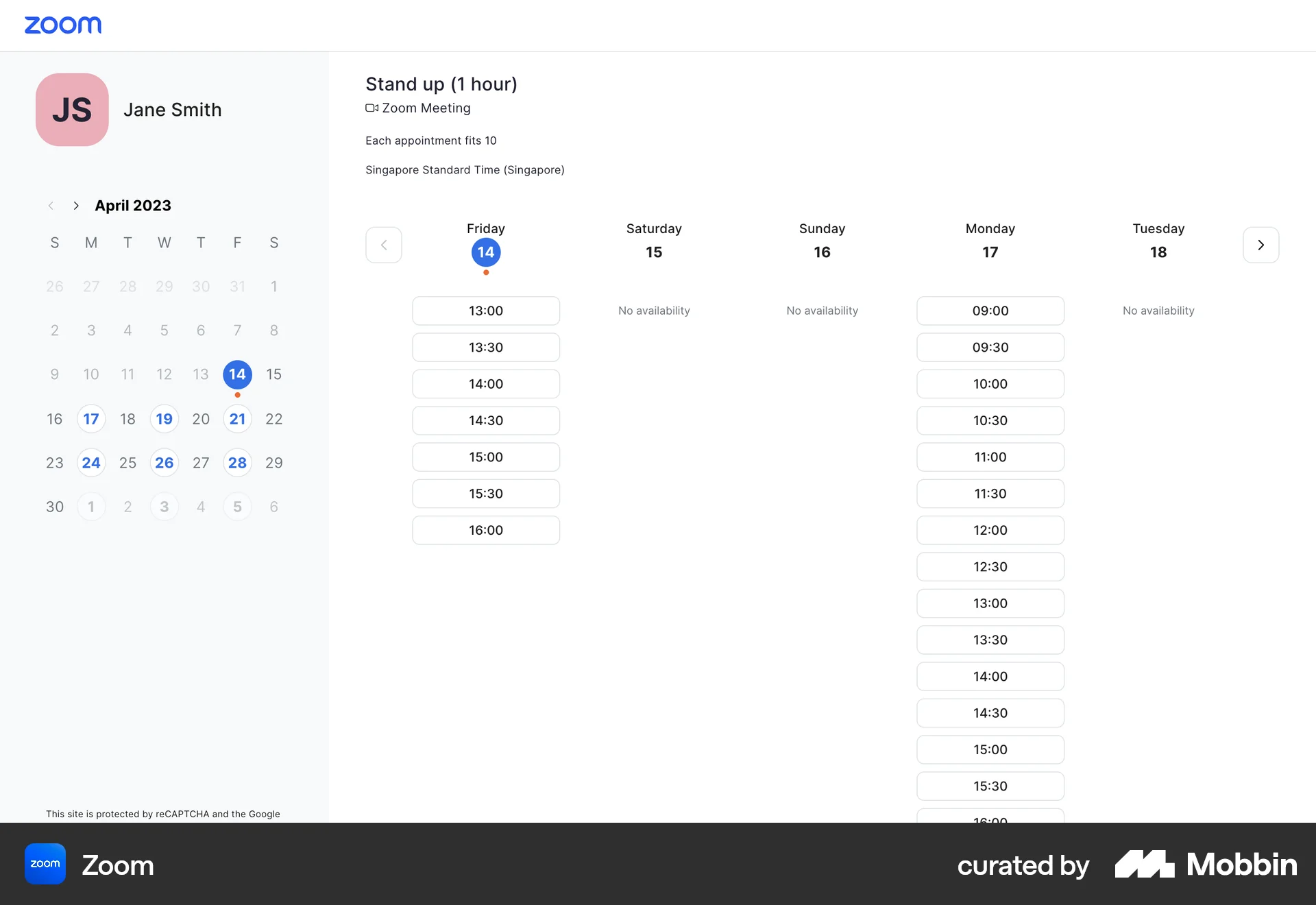Screen dimensions: 1316x905
Task: Click the reCAPTCHA notice at the bottom left
Action: pos(162,814)
